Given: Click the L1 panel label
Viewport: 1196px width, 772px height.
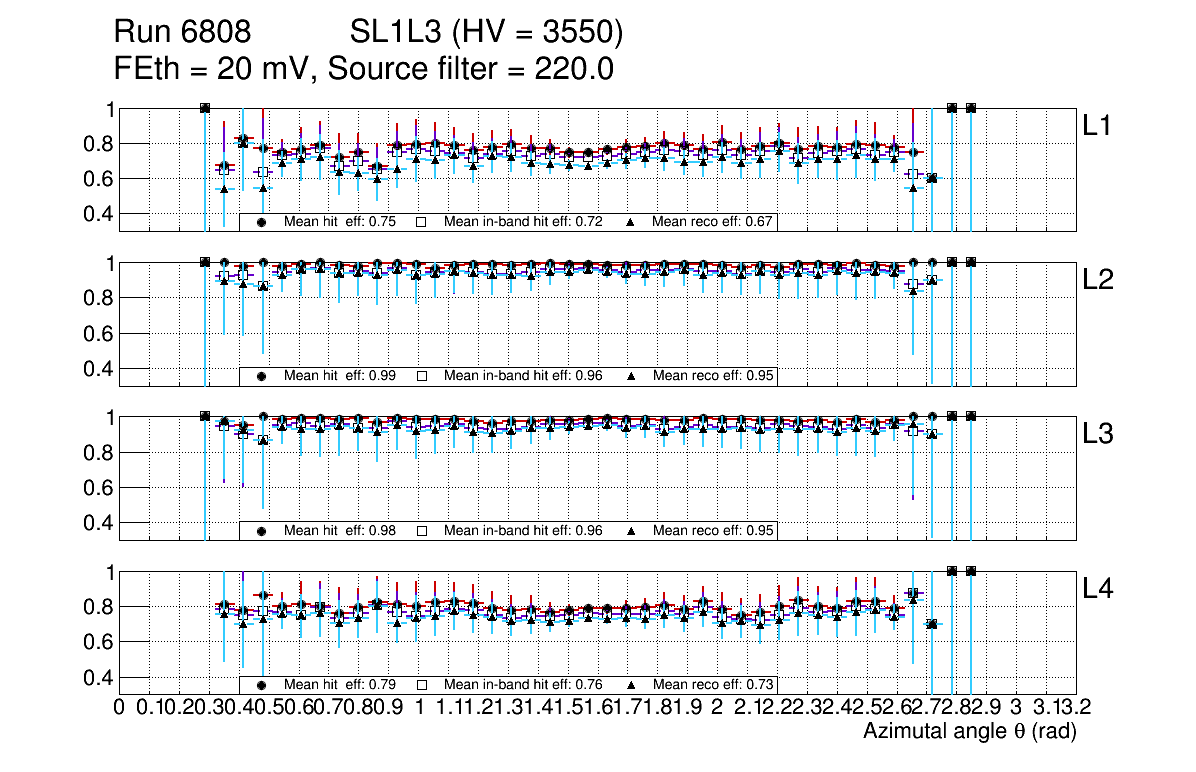Looking at the screenshot, I should [x=1099, y=126].
